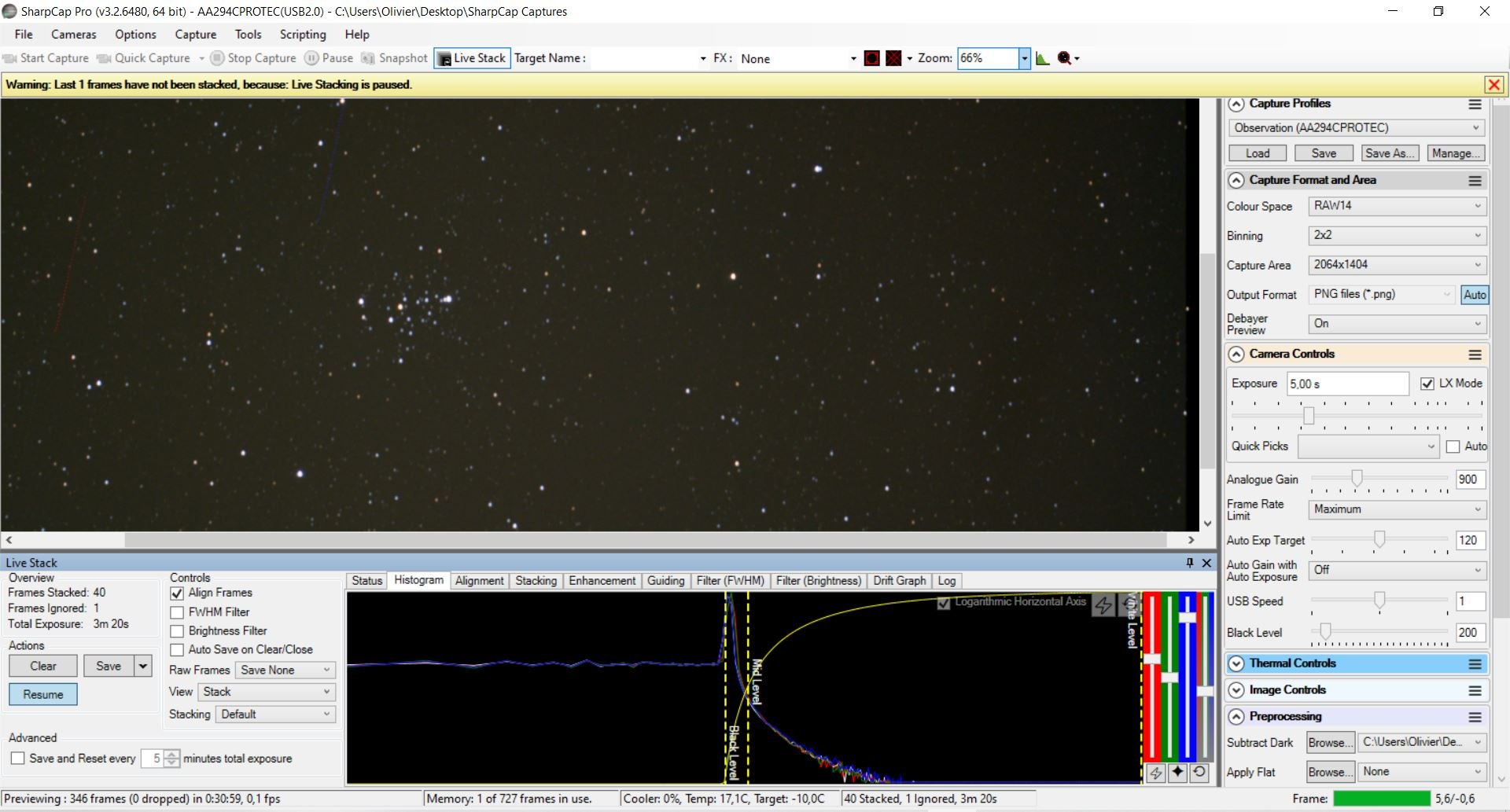Open Capture Format and Area panel menu
This screenshot has width=1510, height=812.
tap(1475, 181)
